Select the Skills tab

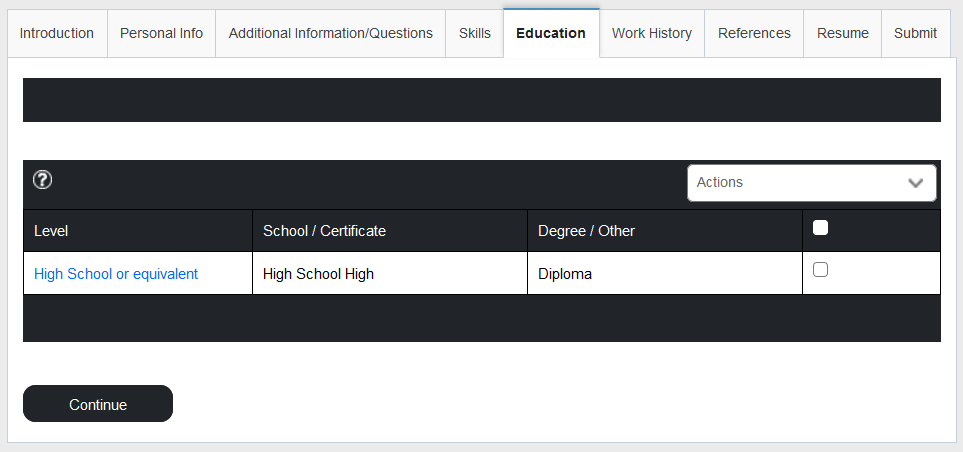475,33
